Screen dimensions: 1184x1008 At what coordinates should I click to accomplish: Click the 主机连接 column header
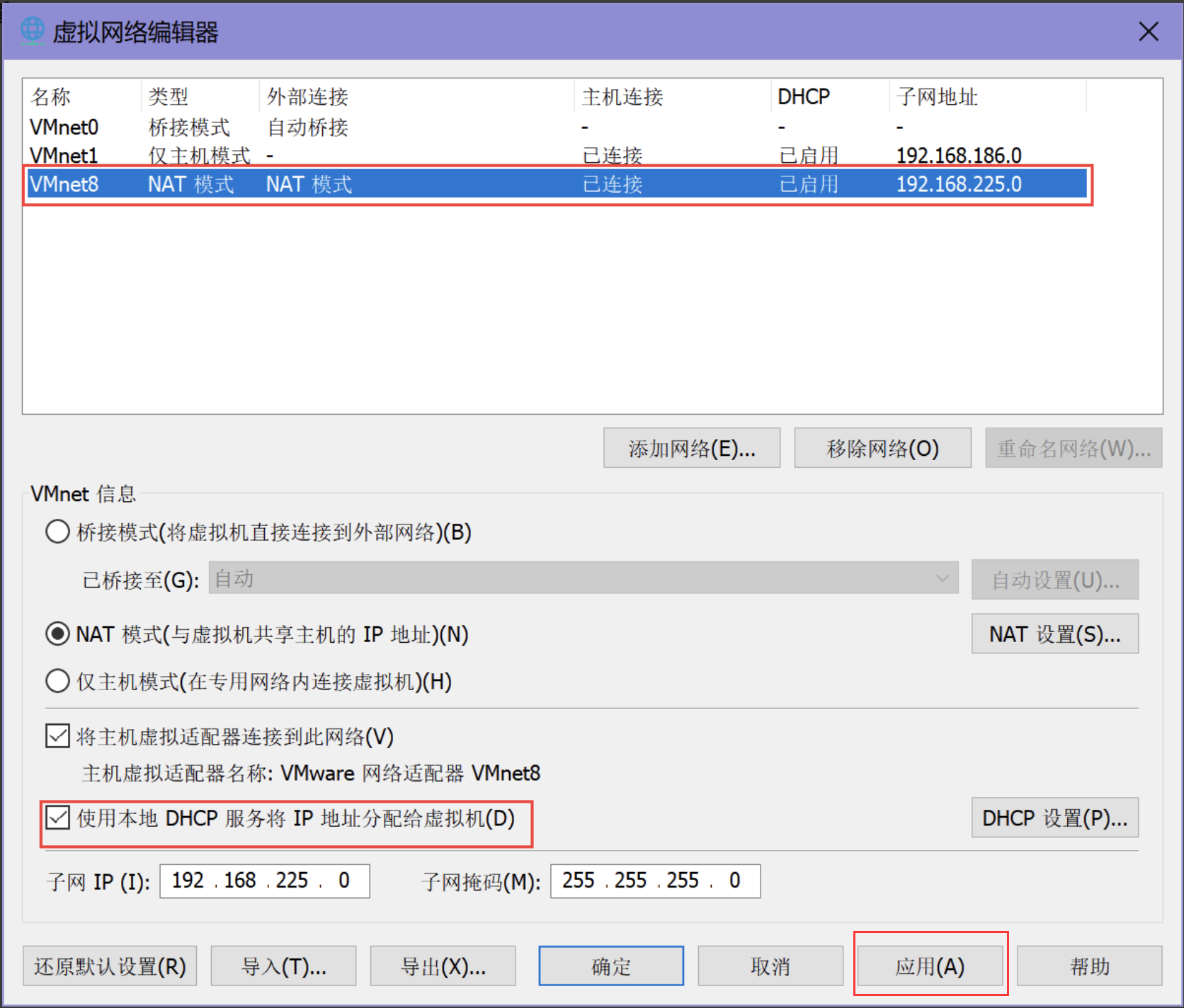[x=673, y=96]
